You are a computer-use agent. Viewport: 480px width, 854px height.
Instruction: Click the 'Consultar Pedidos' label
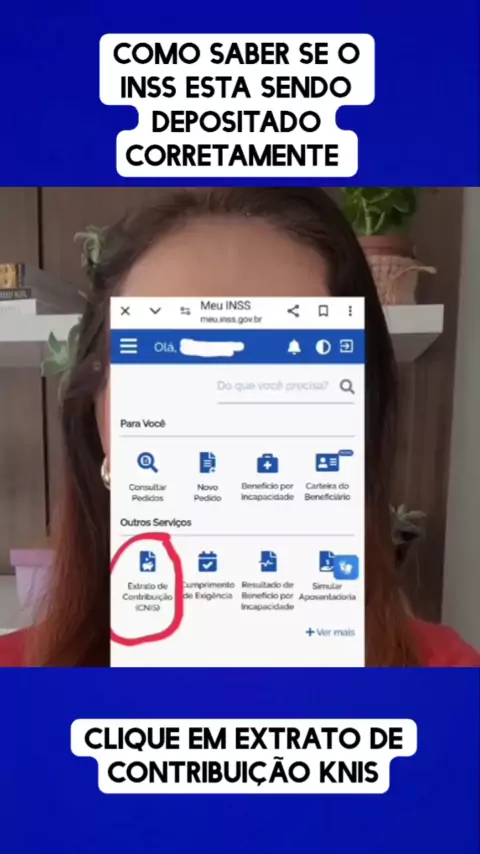tap(147, 492)
